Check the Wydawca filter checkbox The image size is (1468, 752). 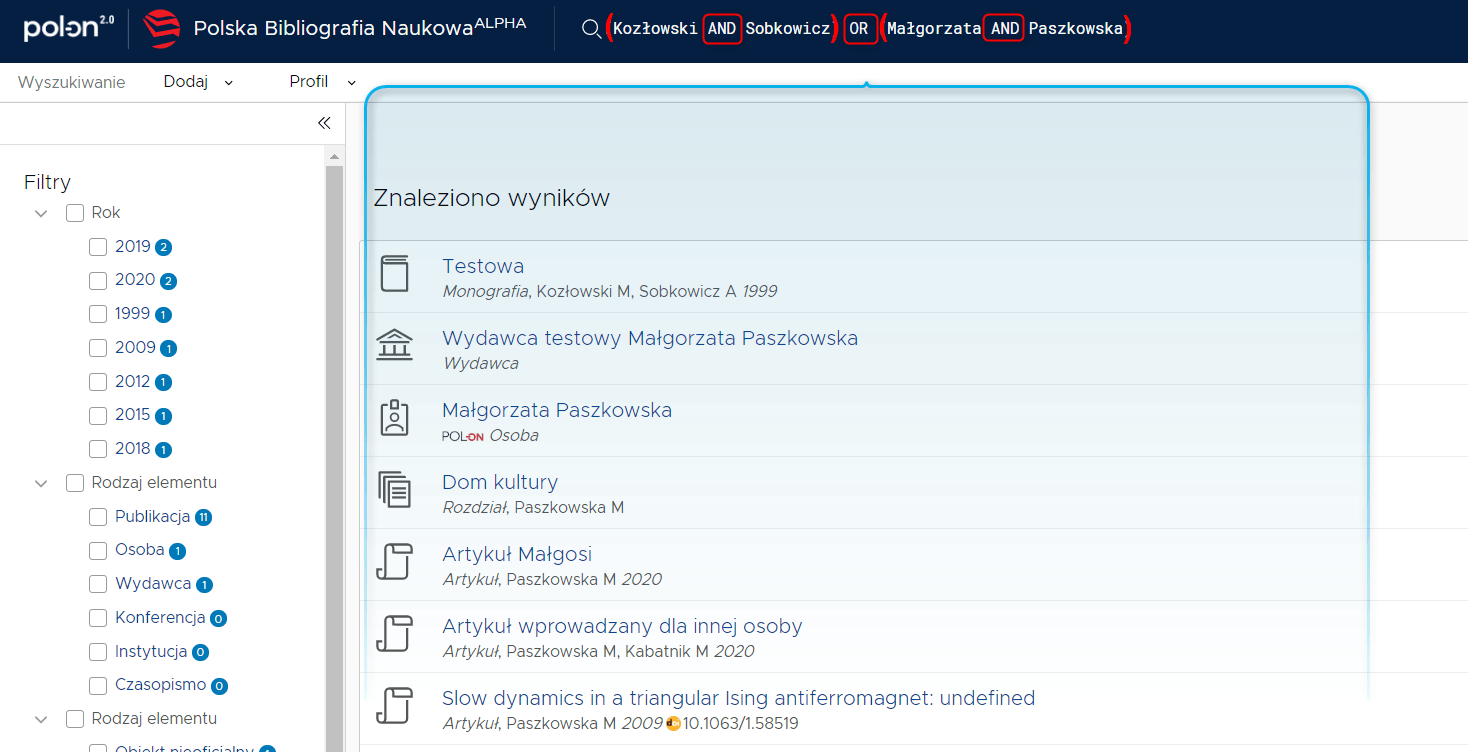(x=97, y=583)
